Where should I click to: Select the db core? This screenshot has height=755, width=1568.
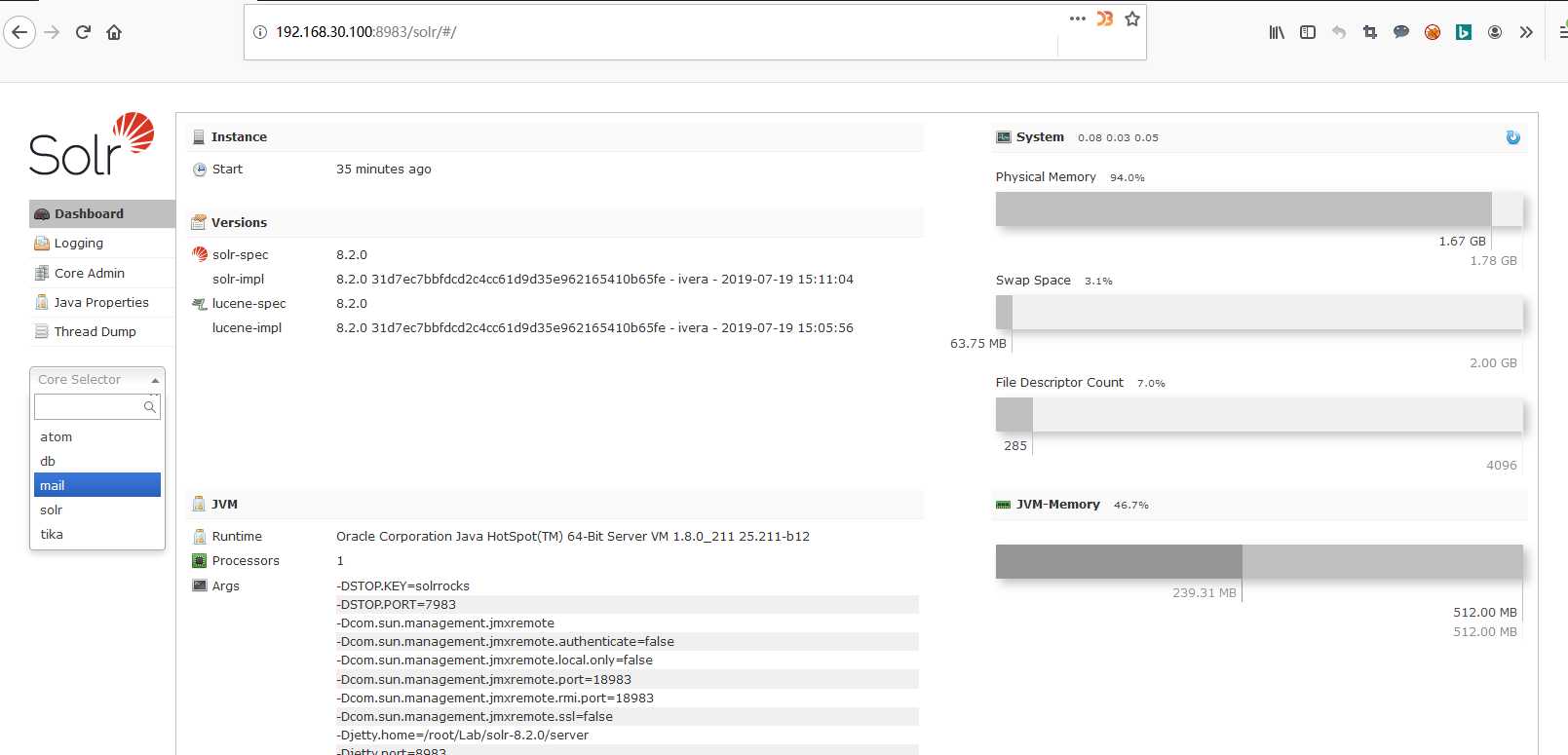click(97, 461)
